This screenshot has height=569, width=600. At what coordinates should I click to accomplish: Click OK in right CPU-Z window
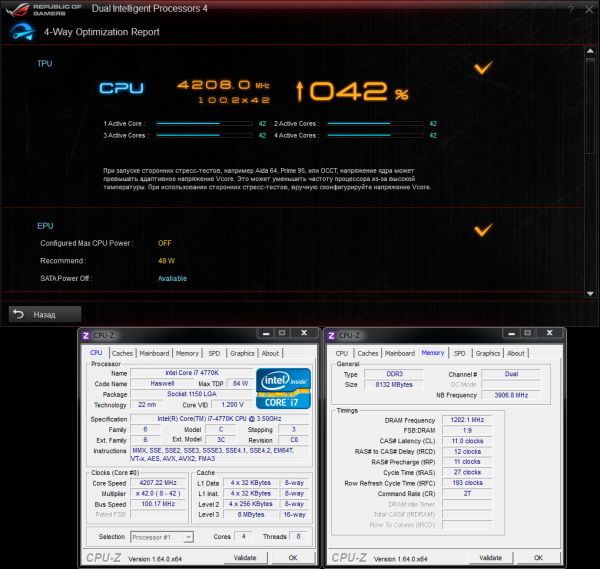point(538,558)
